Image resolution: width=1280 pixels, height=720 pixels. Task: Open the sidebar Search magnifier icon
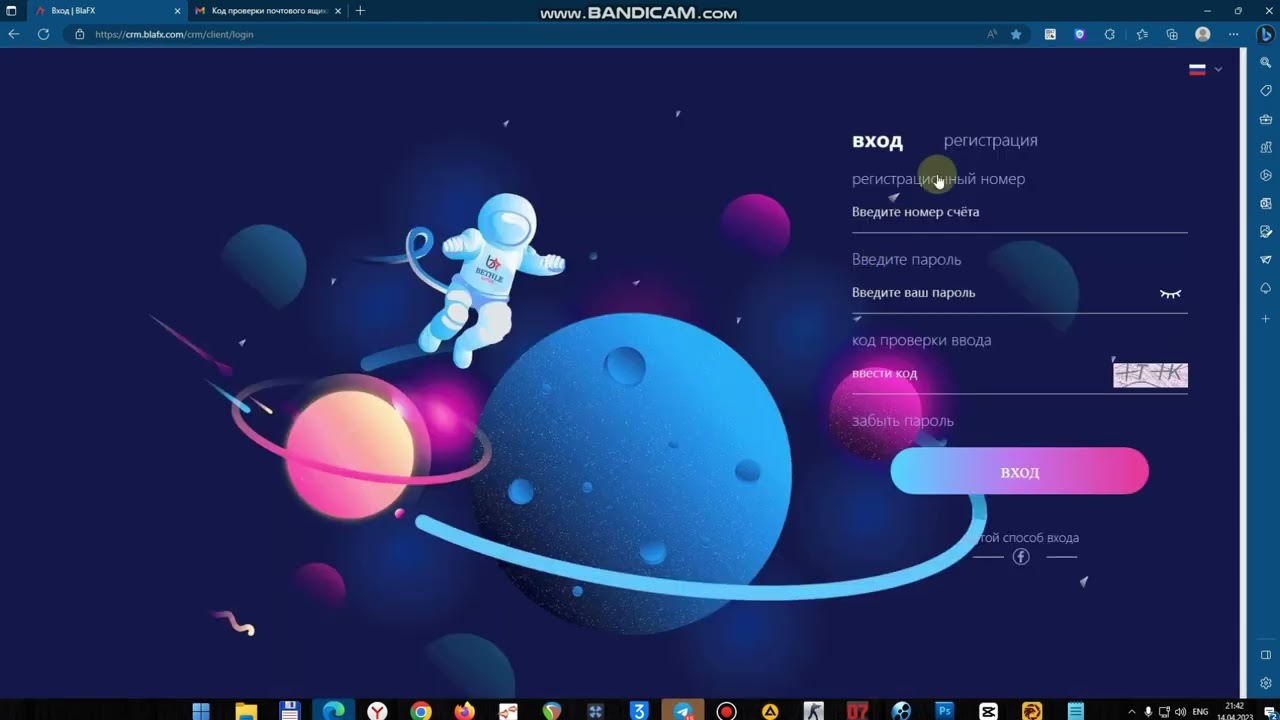click(1265, 62)
